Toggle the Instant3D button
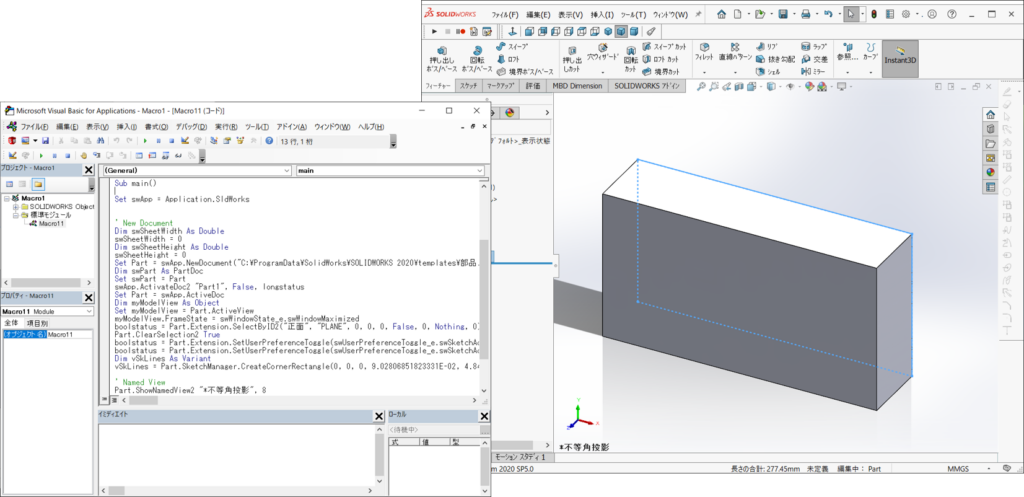Image resolution: width=1024 pixels, height=497 pixels. (900, 59)
